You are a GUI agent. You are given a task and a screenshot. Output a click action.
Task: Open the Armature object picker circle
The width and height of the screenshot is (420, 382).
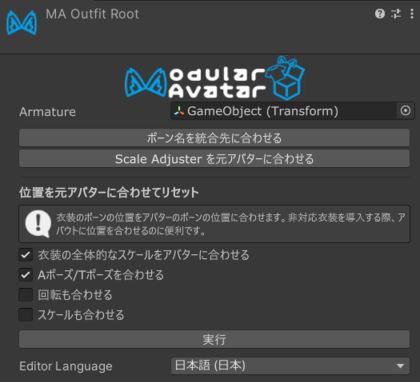tap(405, 111)
